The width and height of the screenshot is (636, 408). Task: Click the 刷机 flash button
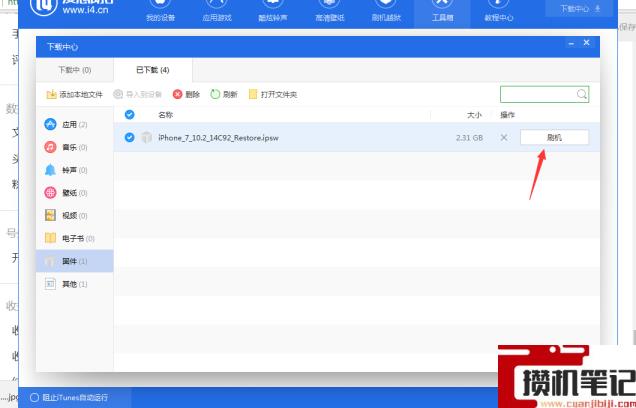pos(554,137)
